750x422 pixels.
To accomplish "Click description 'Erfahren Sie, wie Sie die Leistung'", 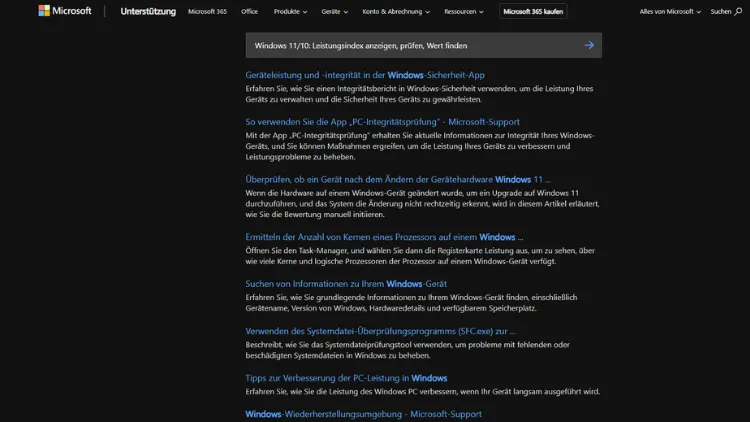I will click(x=422, y=391).
